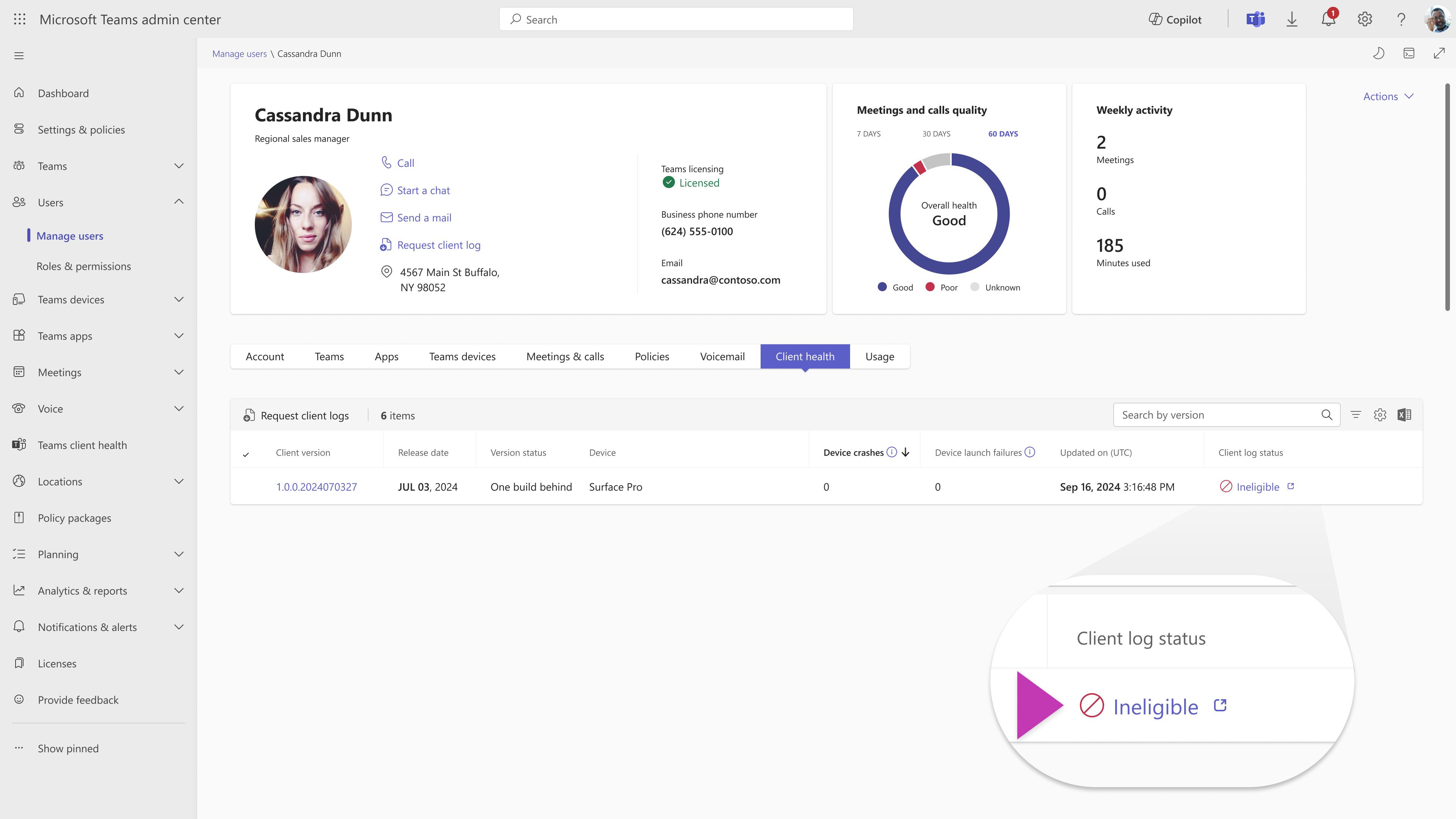
Task: Open client version 1.0.0.2024070327 details
Action: click(317, 486)
